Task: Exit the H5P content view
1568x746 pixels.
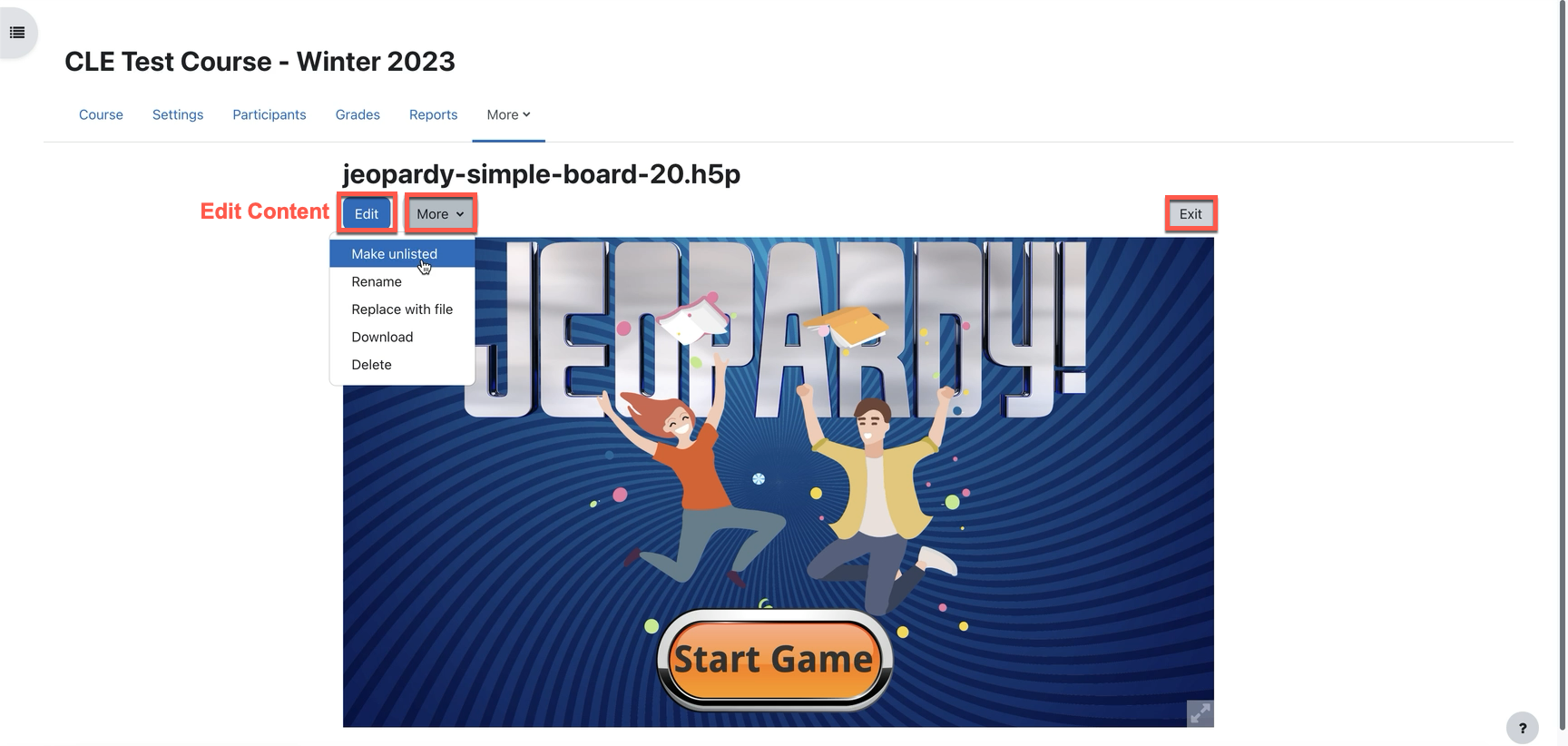Action: 1191,214
